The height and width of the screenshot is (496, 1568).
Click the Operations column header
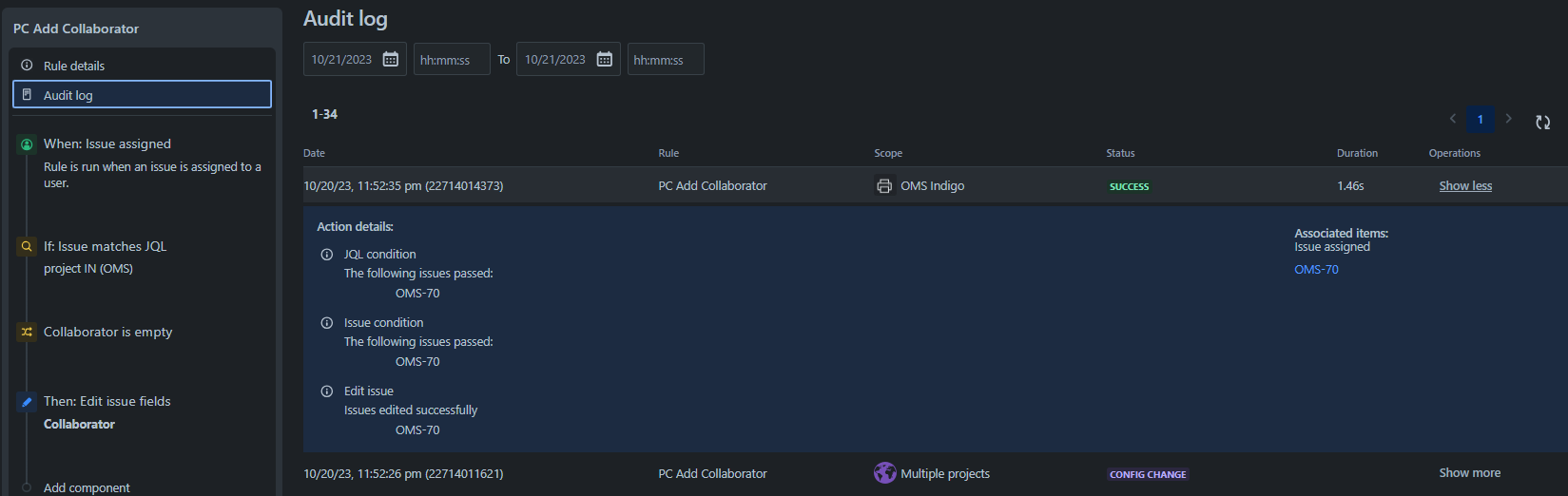1454,153
